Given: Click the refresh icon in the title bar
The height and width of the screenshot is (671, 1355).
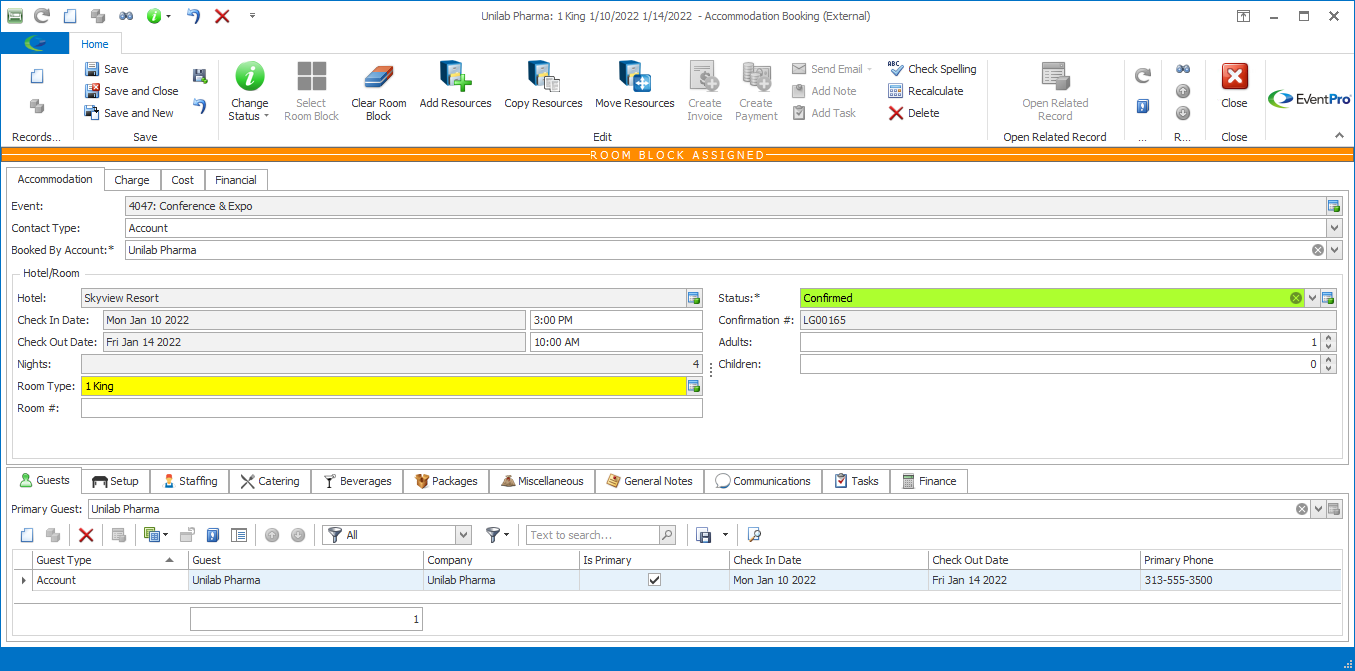Looking at the screenshot, I should click(x=42, y=16).
